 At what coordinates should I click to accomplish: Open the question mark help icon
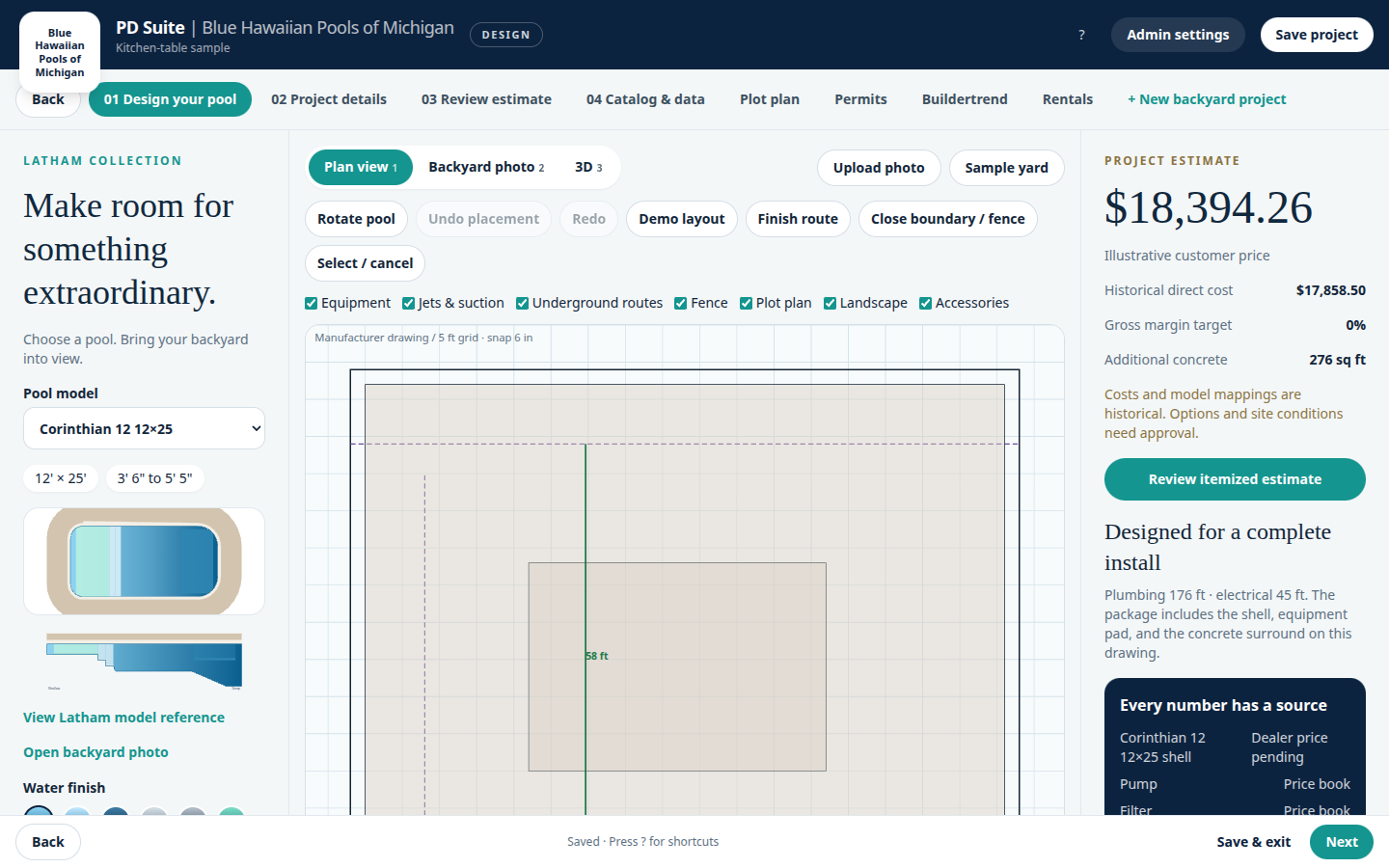(1081, 35)
